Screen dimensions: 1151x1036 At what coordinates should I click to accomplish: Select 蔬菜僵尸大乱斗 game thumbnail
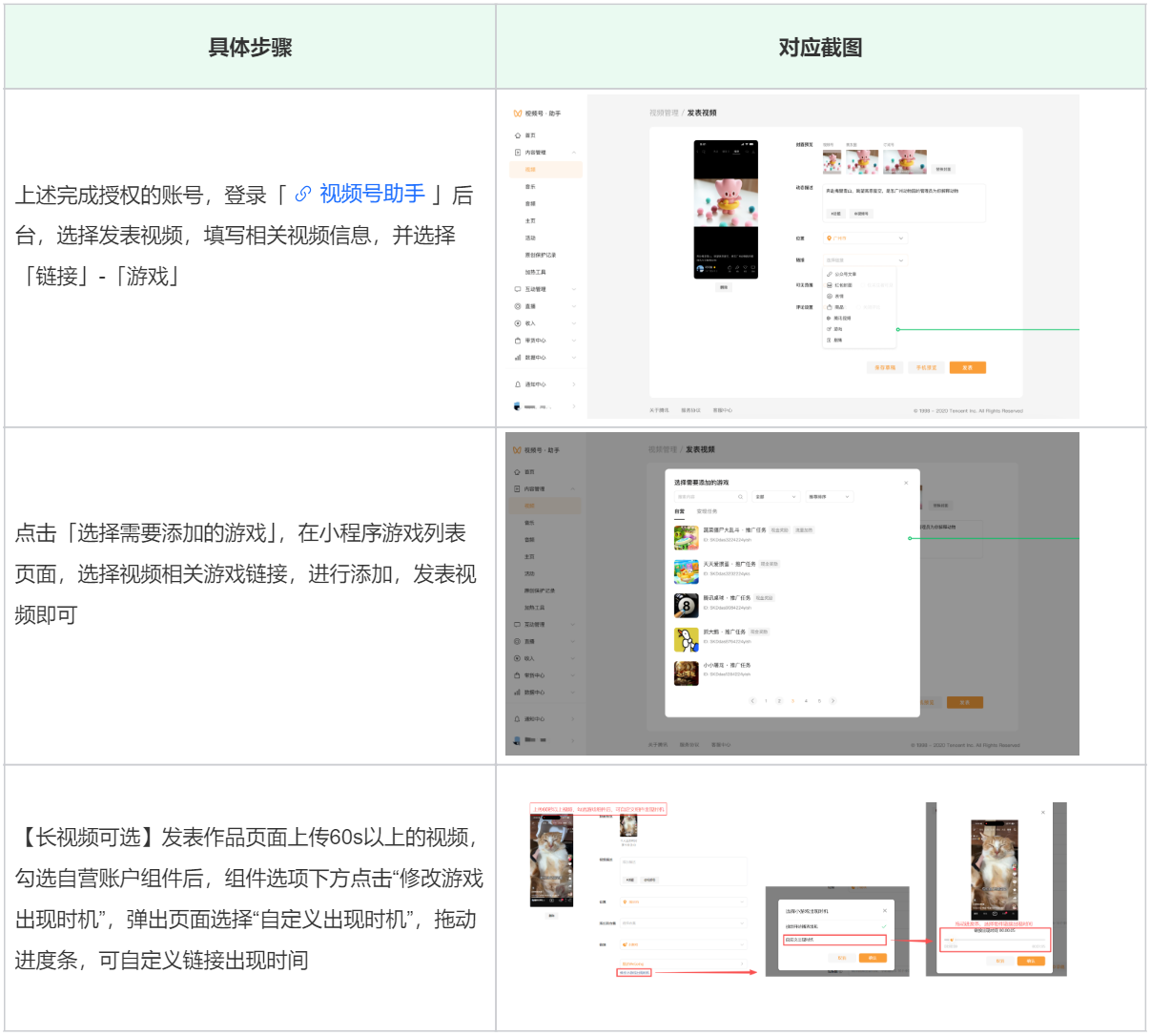coord(687,538)
